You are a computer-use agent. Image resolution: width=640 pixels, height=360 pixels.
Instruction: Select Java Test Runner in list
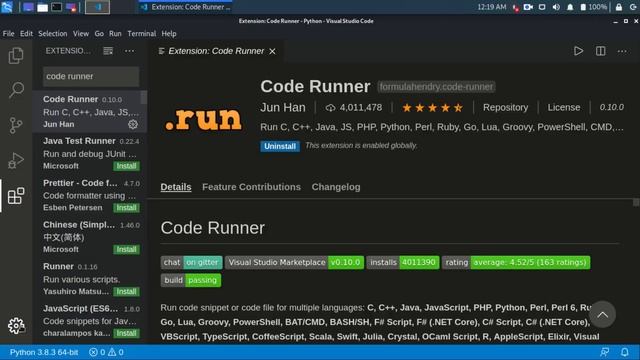pyautogui.click(x=90, y=153)
